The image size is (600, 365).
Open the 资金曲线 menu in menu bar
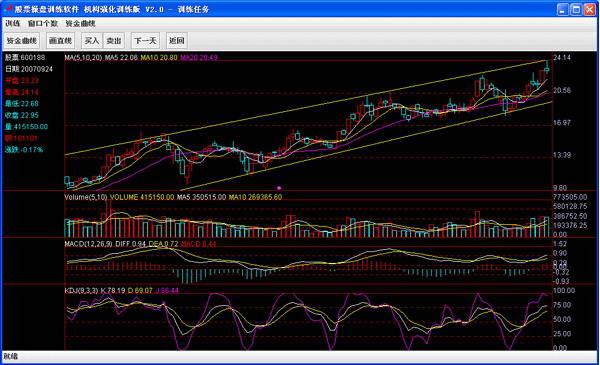coord(80,24)
